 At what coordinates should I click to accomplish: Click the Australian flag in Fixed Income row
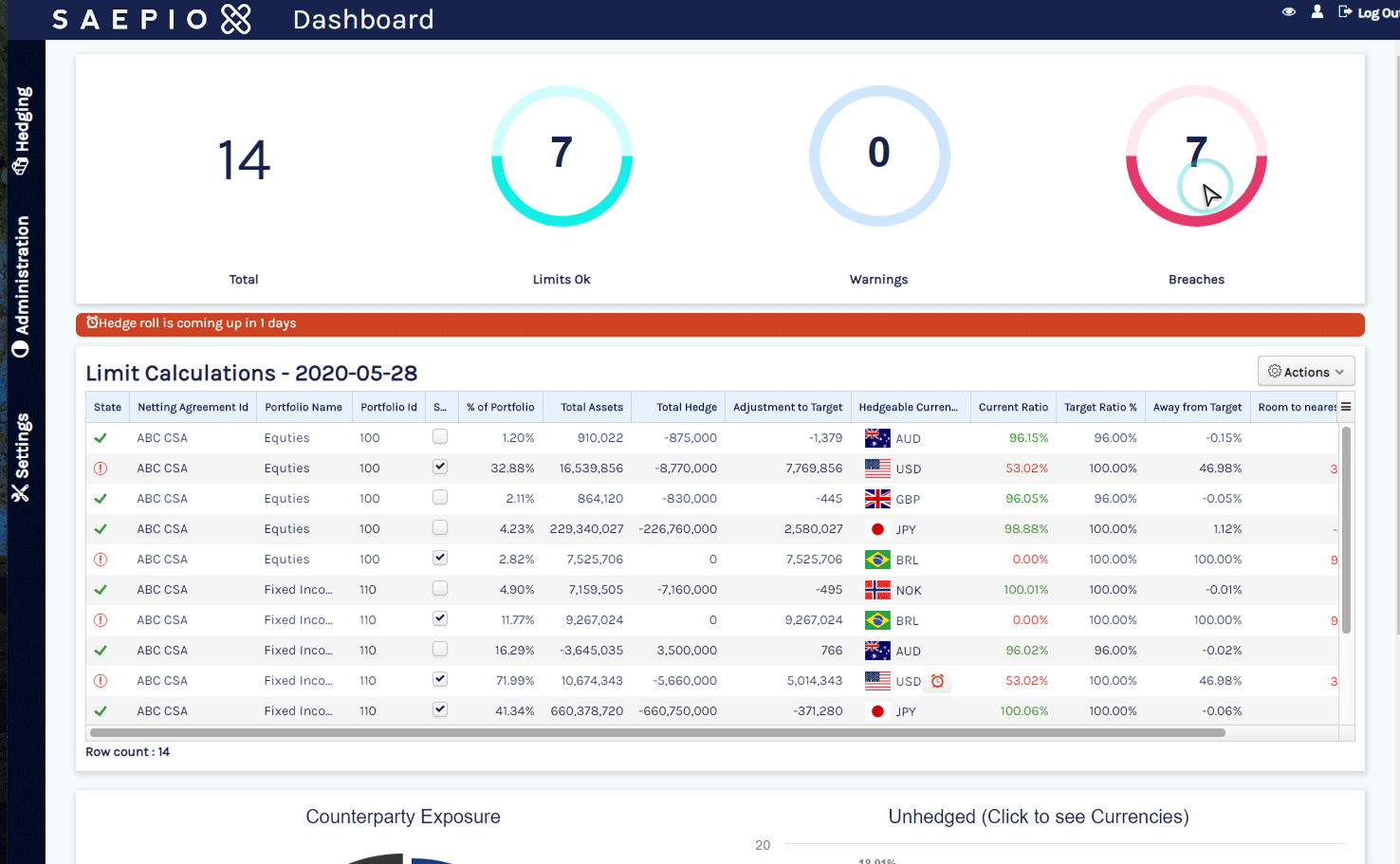877,651
